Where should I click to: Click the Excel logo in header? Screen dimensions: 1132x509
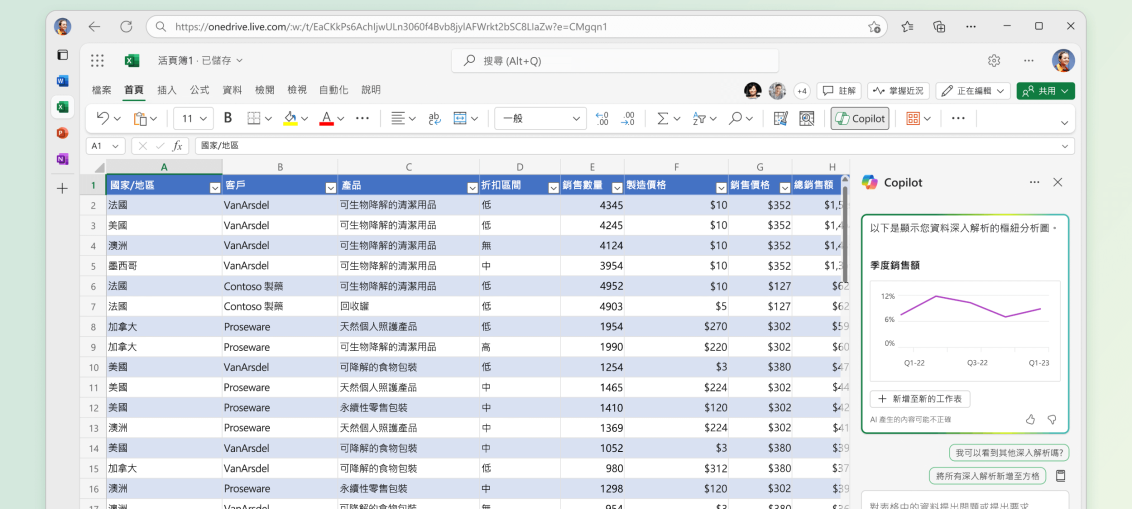coord(132,61)
